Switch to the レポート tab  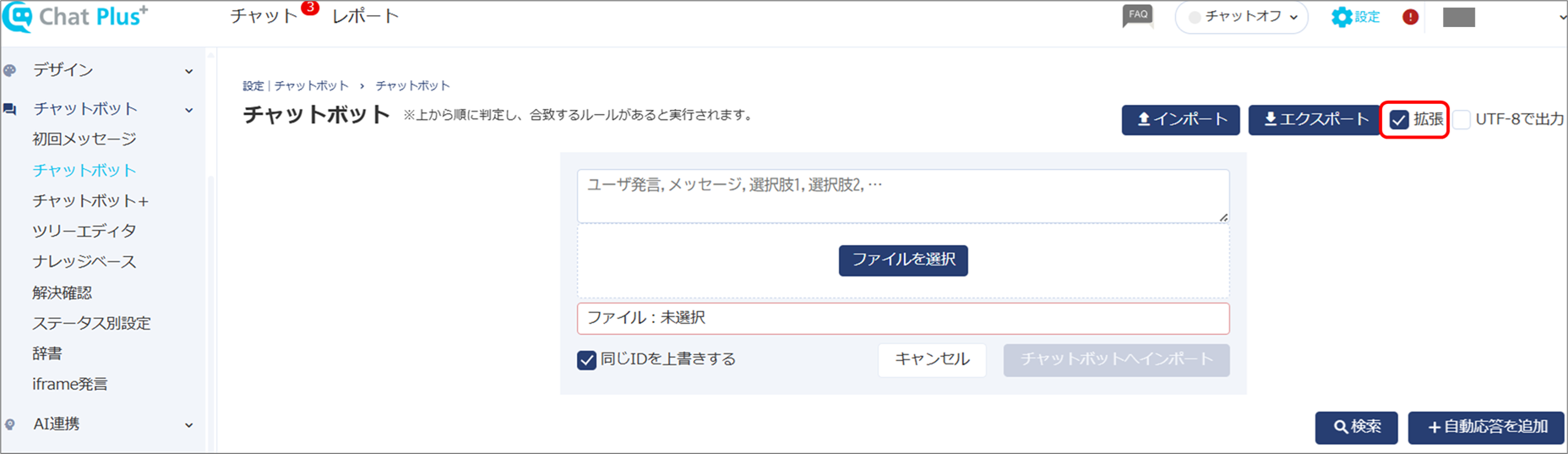(365, 16)
